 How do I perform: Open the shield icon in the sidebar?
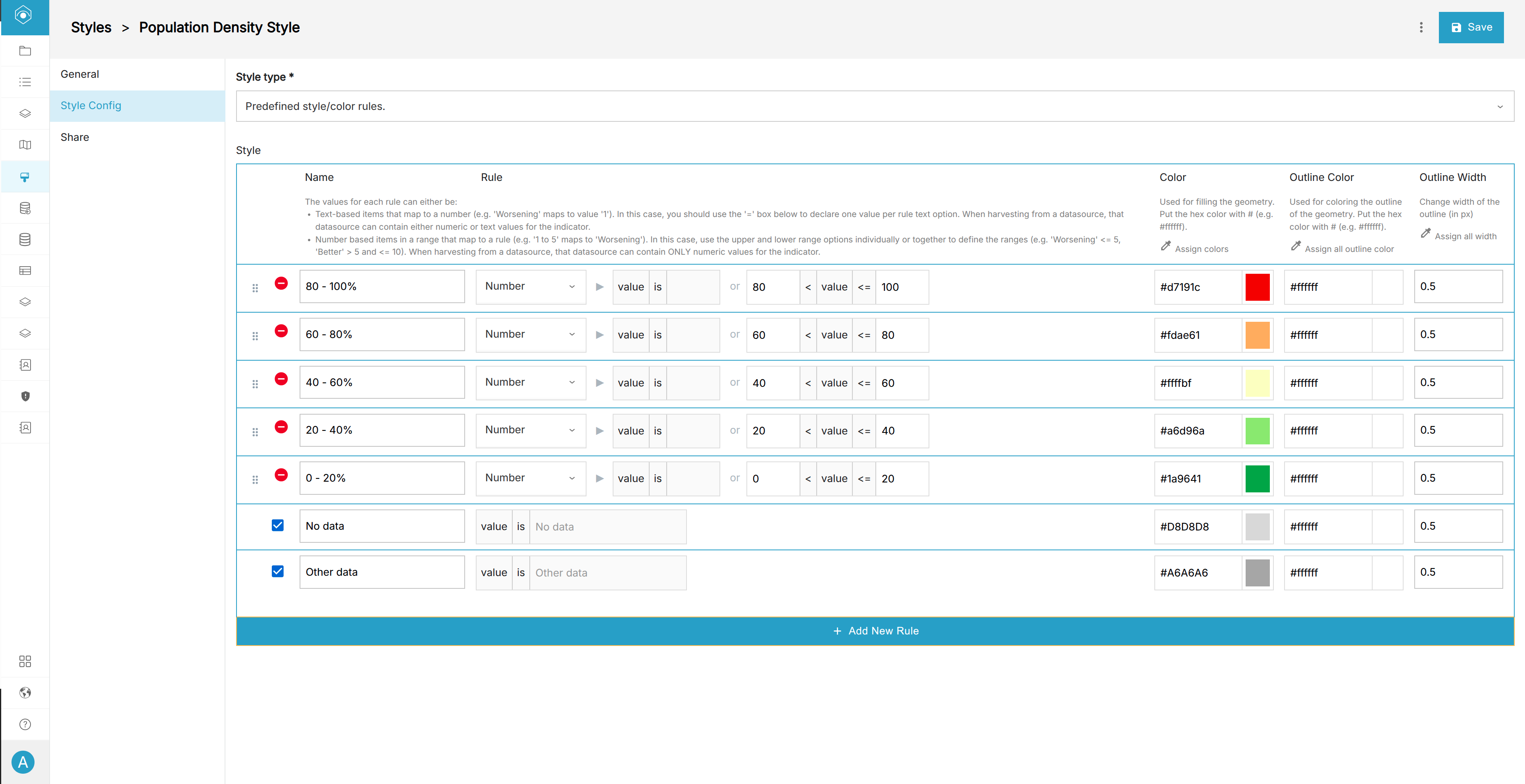pos(25,396)
